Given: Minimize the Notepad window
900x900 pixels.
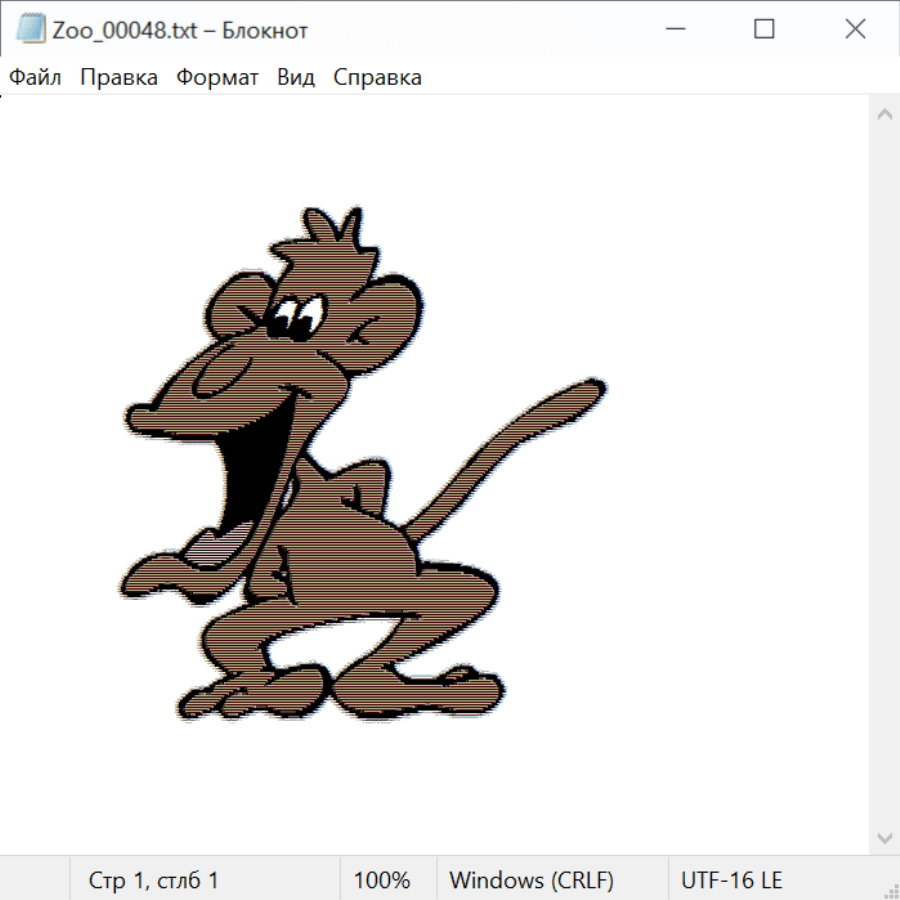Looking at the screenshot, I should [x=673, y=30].
